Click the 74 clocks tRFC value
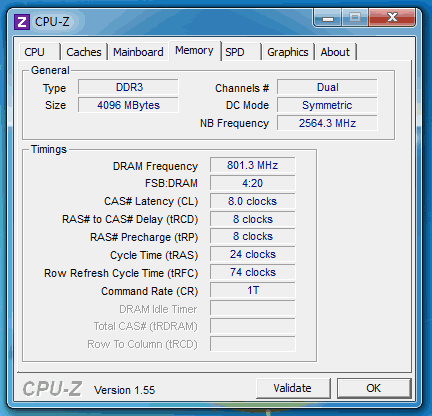This screenshot has height=416, width=432. tap(253, 273)
